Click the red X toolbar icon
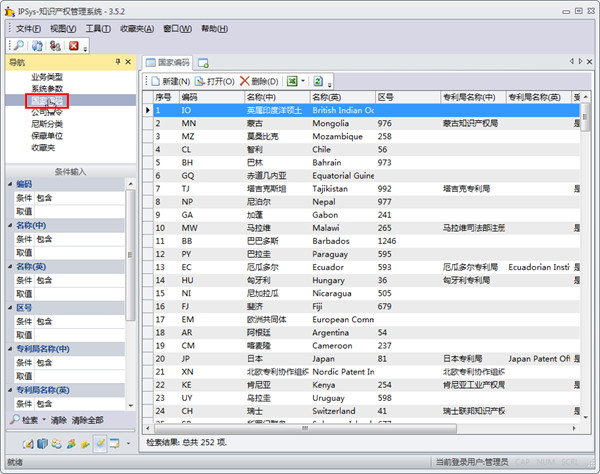The height and width of the screenshot is (474, 600). click(73, 46)
